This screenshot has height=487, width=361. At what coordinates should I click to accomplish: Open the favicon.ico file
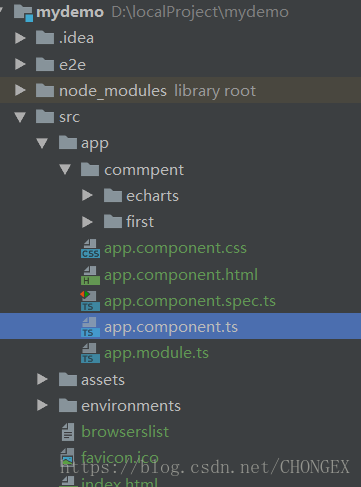coord(120,457)
